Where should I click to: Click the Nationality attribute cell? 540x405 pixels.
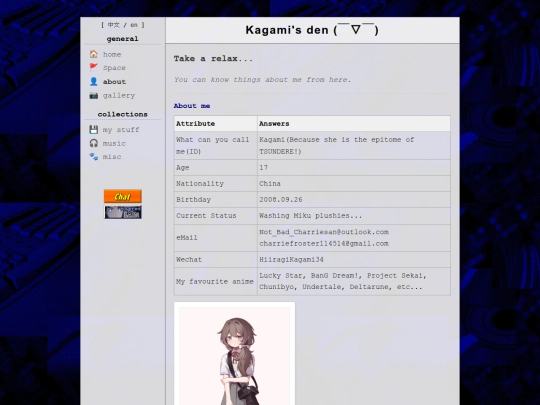point(216,184)
